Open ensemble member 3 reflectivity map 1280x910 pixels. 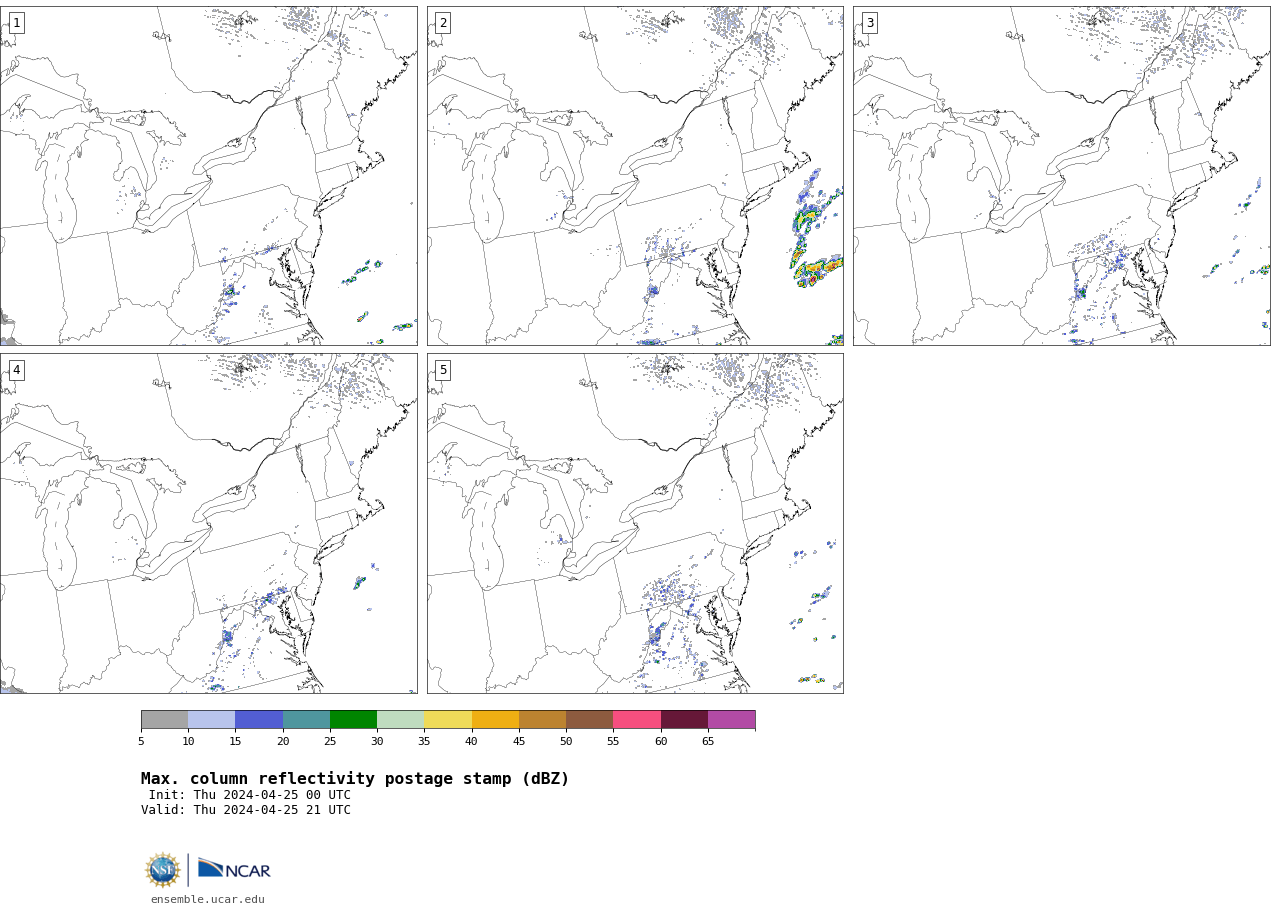[x=1061, y=176]
